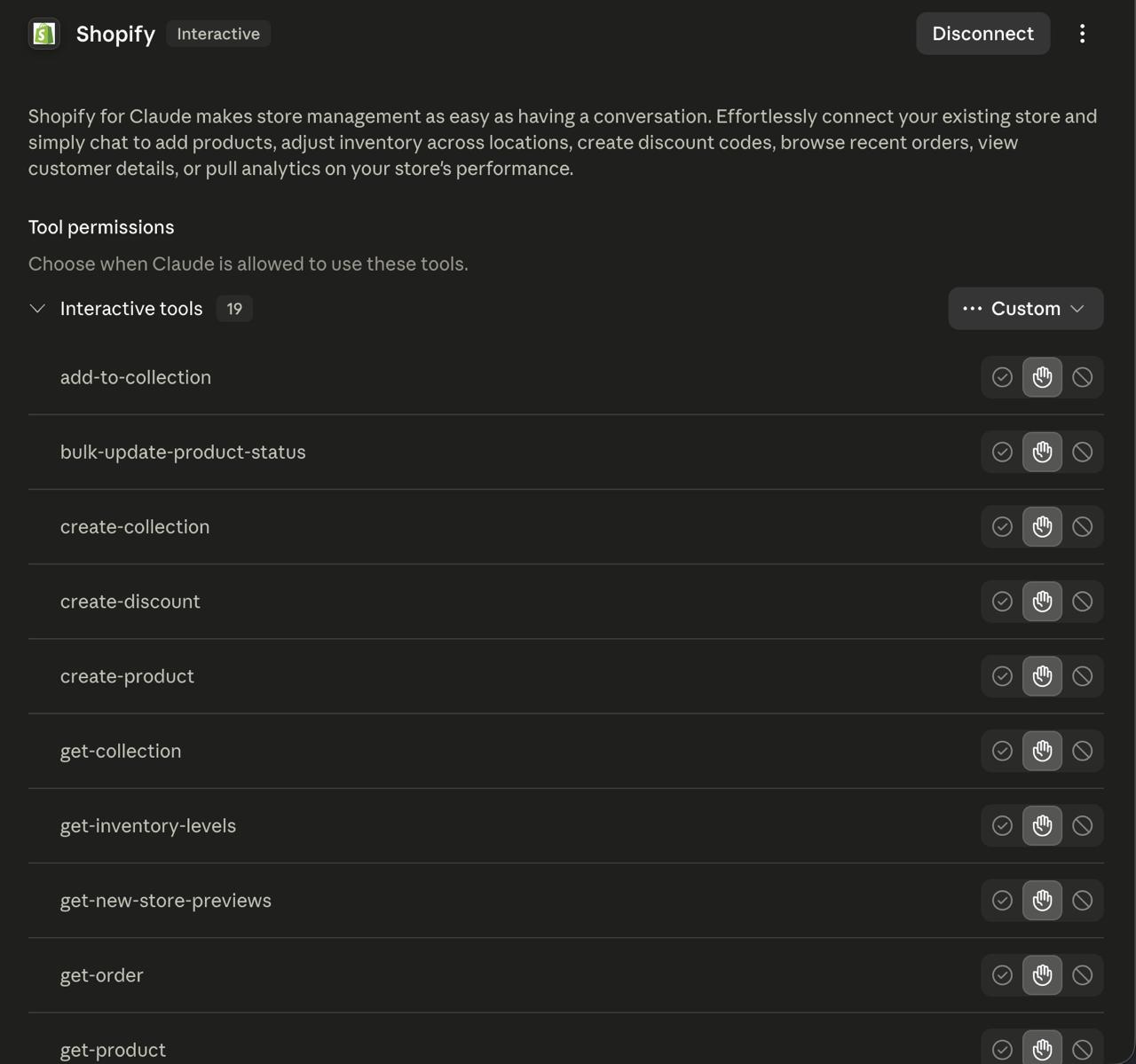
Task: Click the get-order tool name
Action: [x=102, y=975]
